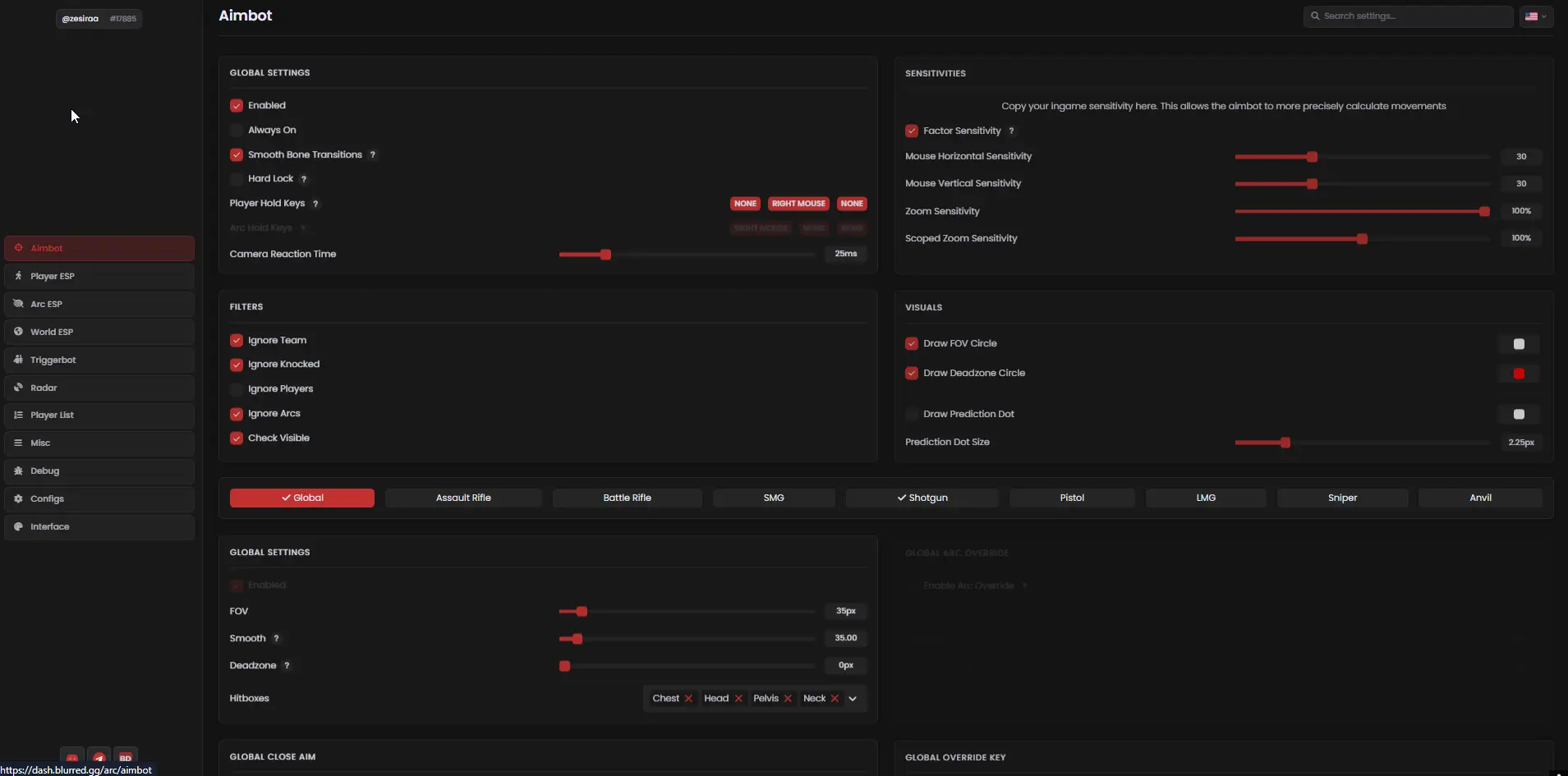The height and width of the screenshot is (776, 1568).
Task: Open the RIGHT MOUSE player hold key selector
Action: tap(798, 204)
